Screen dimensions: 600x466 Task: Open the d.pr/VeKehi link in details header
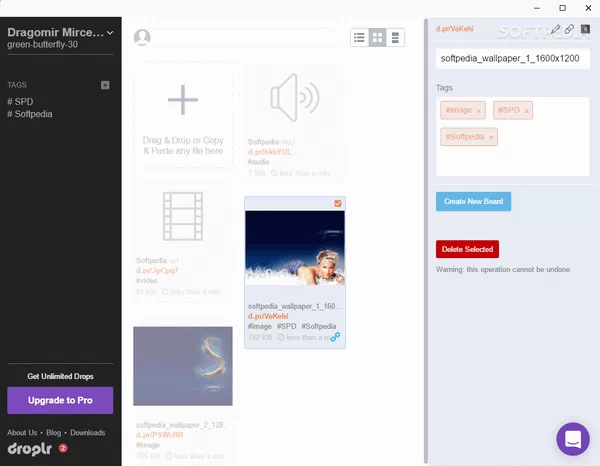(455, 29)
